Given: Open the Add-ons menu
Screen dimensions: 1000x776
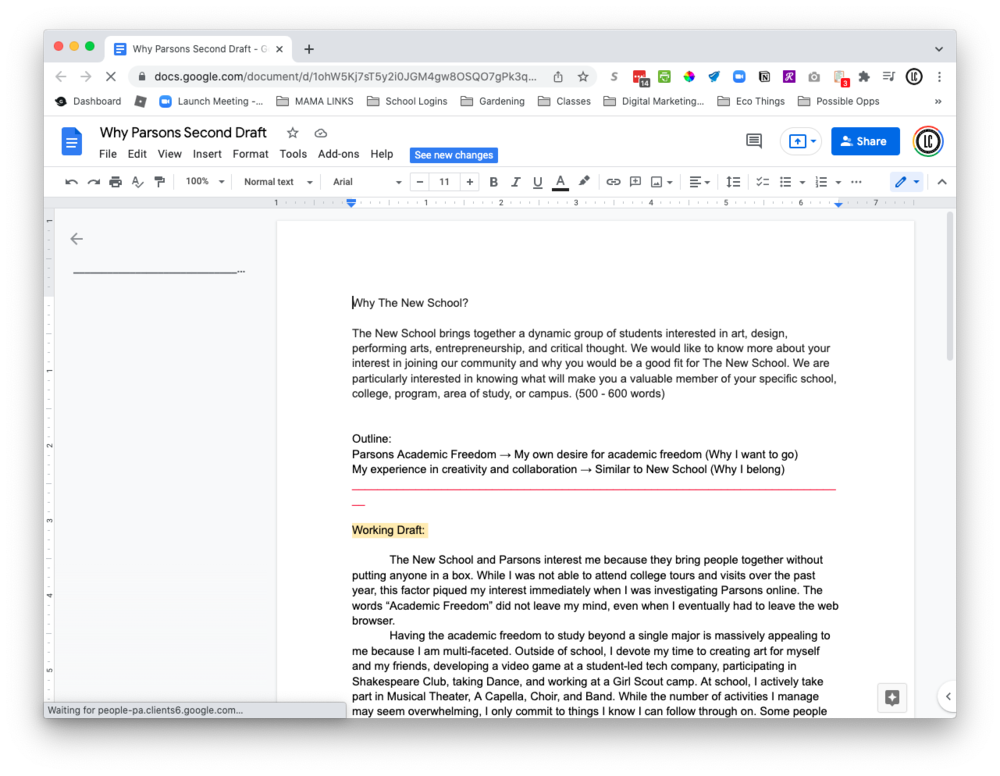Looking at the screenshot, I should pyautogui.click(x=339, y=154).
